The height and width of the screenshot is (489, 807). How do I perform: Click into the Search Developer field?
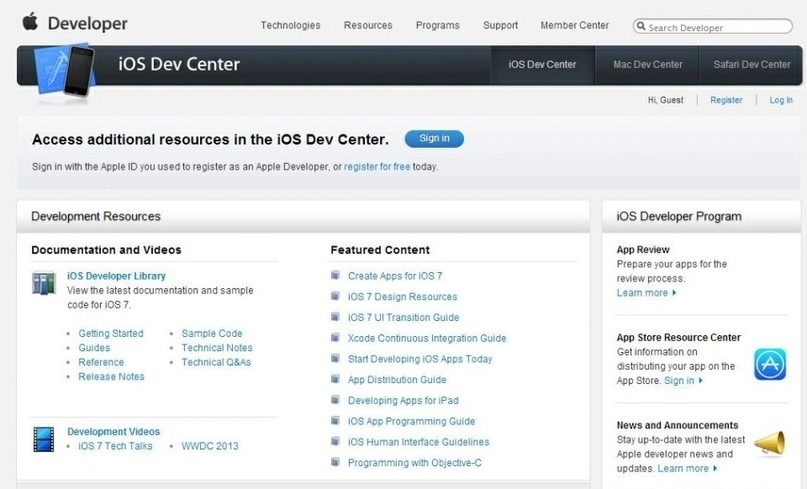(x=713, y=26)
